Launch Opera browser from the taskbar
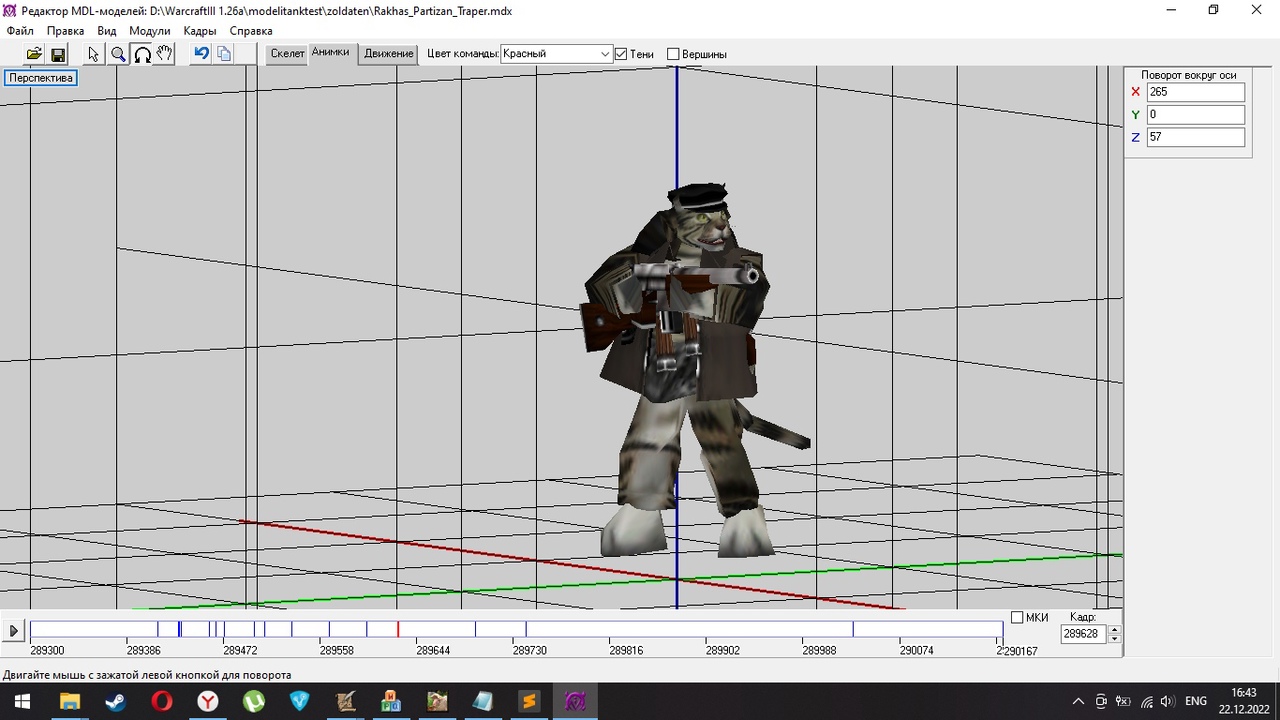Image resolution: width=1280 pixels, height=720 pixels. tap(161, 701)
